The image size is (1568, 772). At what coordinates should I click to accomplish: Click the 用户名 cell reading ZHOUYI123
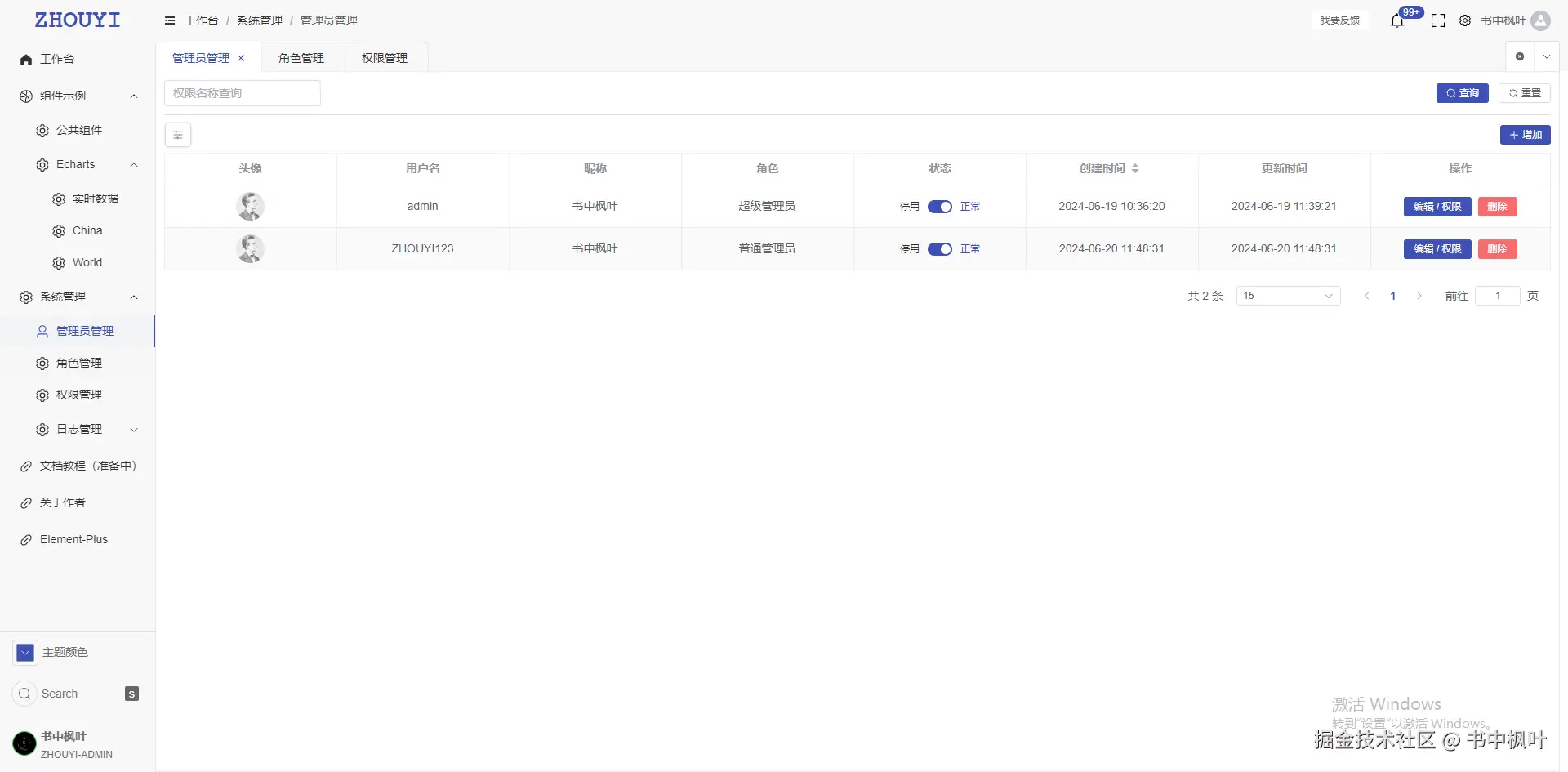(x=422, y=248)
